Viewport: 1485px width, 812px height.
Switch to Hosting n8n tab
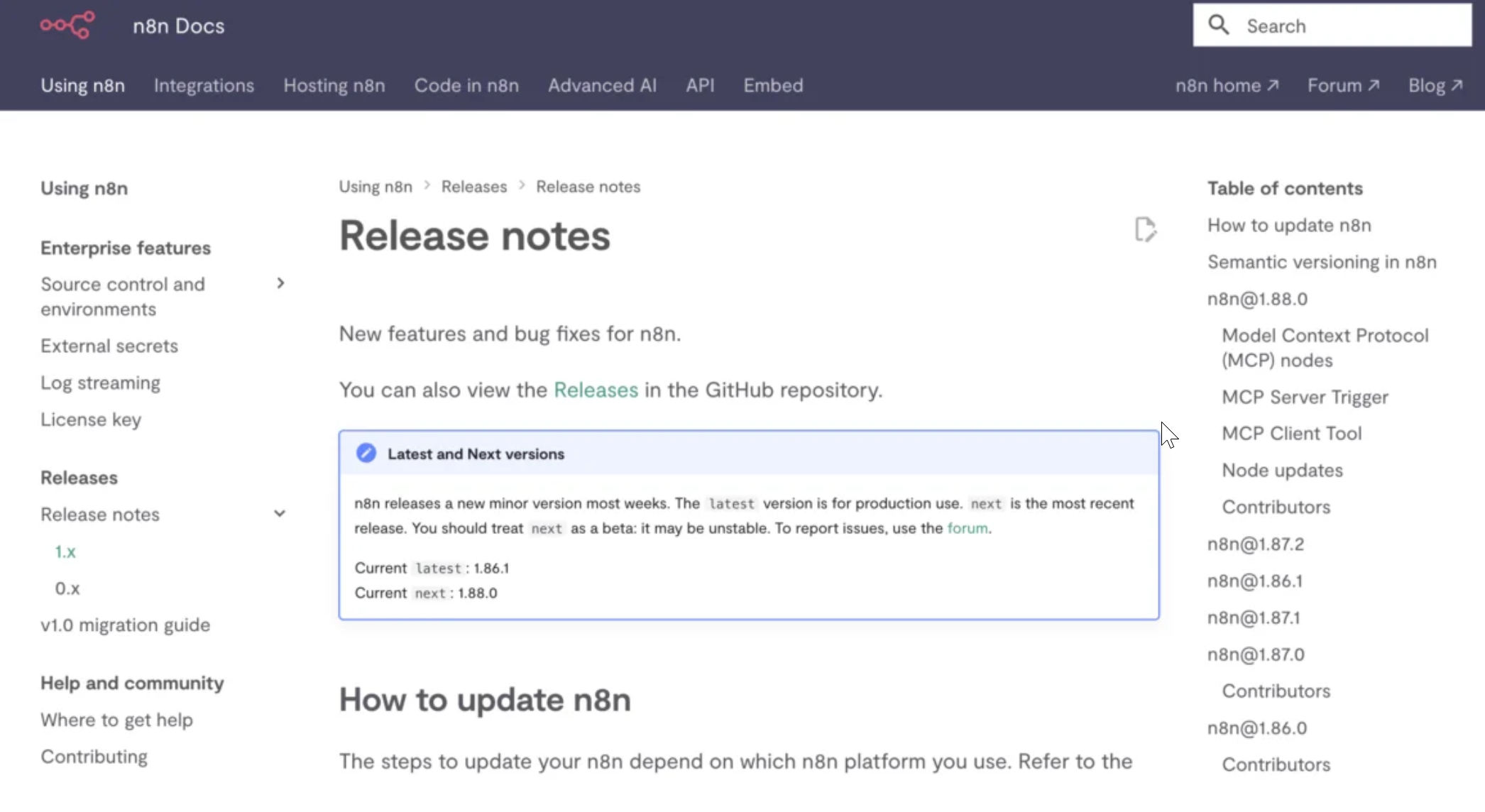click(x=334, y=85)
